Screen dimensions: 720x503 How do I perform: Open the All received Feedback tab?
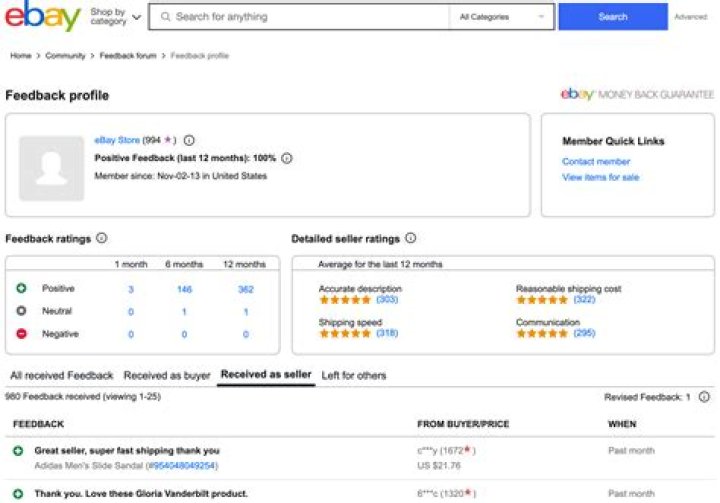pyautogui.click(x=62, y=375)
